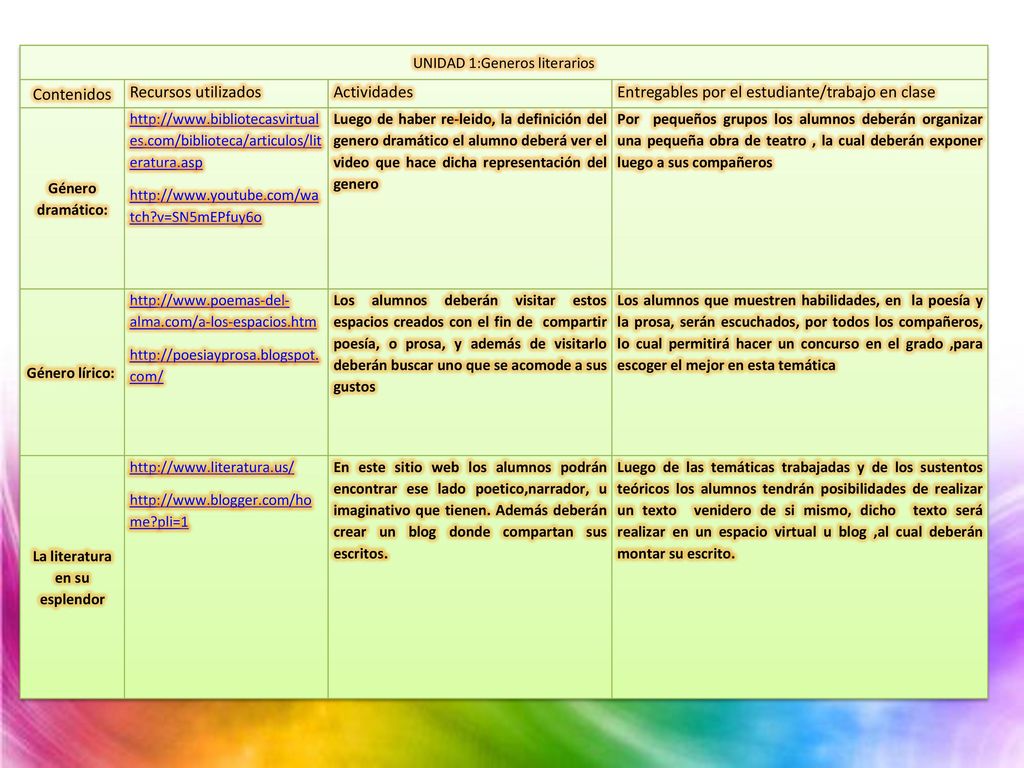This screenshot has height=768, width=1024.
Task: Click the 'Contenidos' column header
Action: (x=72, y=94)
